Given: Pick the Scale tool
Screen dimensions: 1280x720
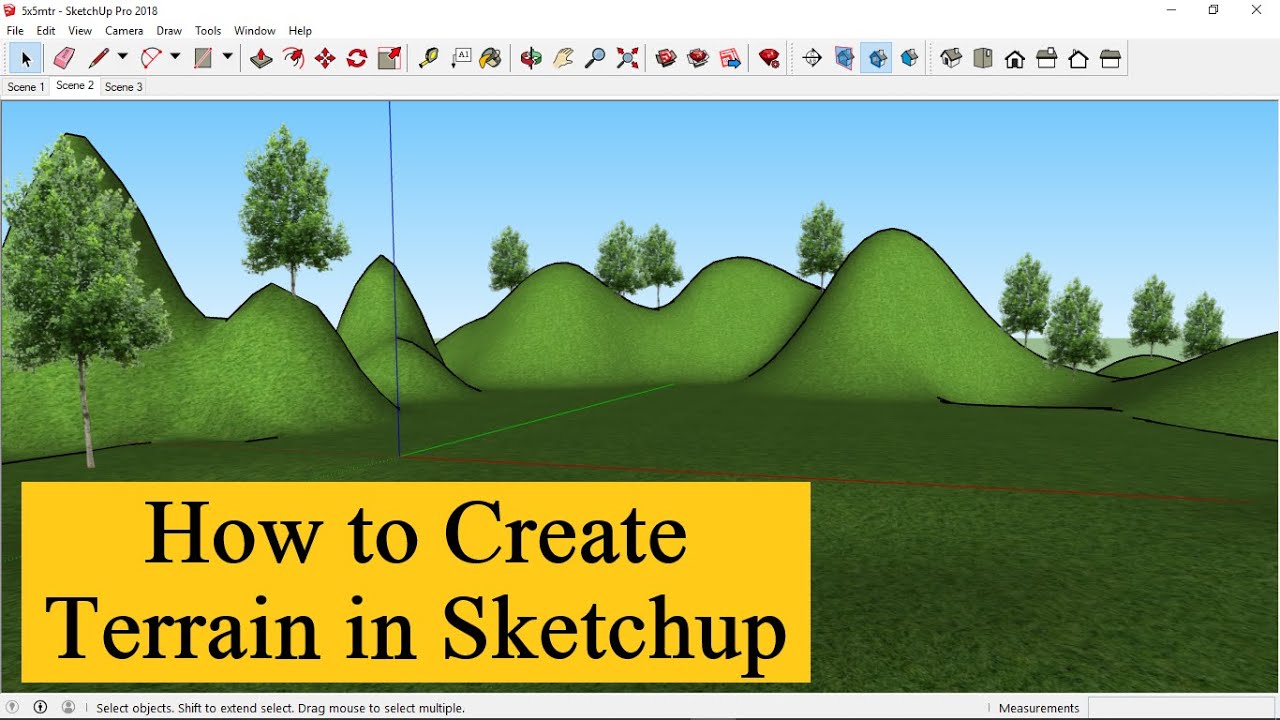Looking at the screenshot, I should pos(390,59).
